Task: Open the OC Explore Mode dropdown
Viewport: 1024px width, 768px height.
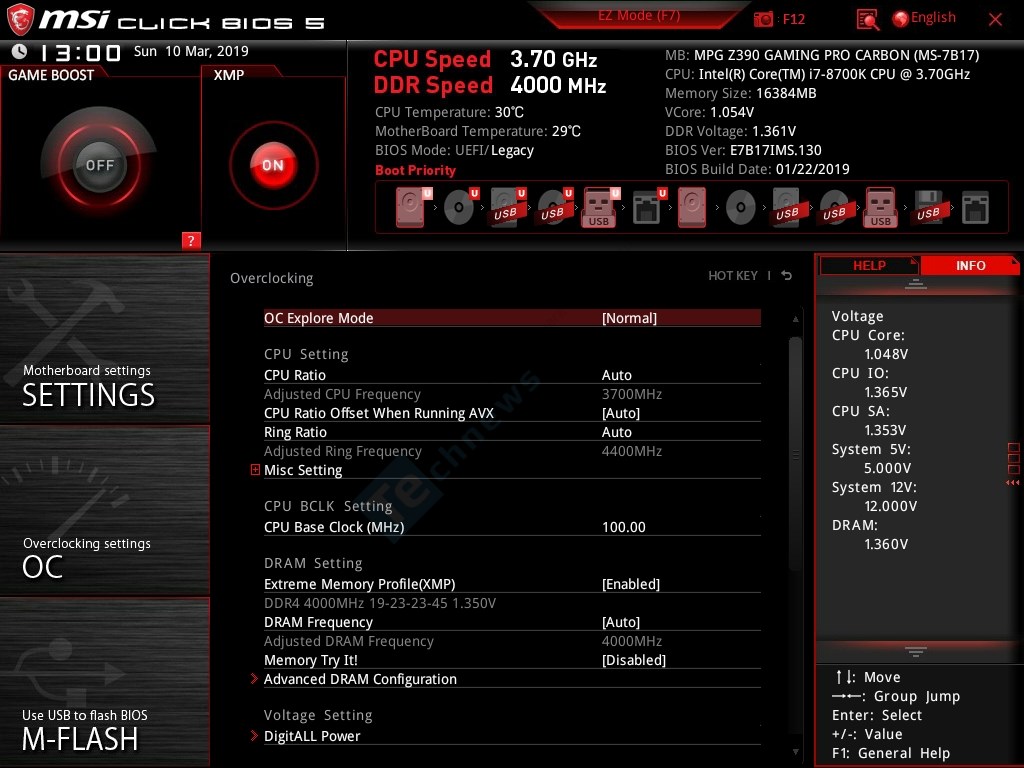Action: pos(629,318)
